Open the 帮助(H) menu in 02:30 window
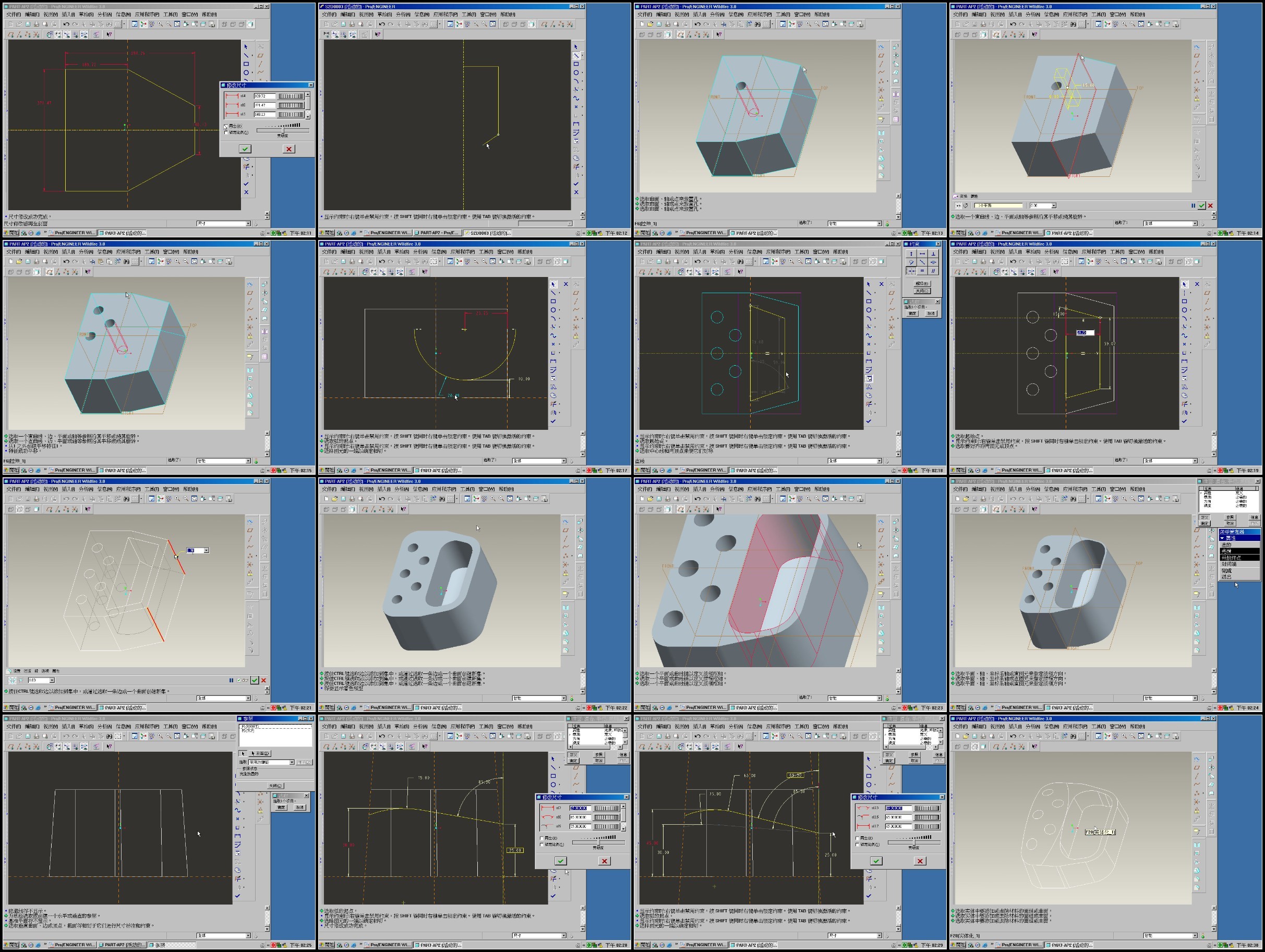Screen dimensions: 1265x952 coord(1138,726)
